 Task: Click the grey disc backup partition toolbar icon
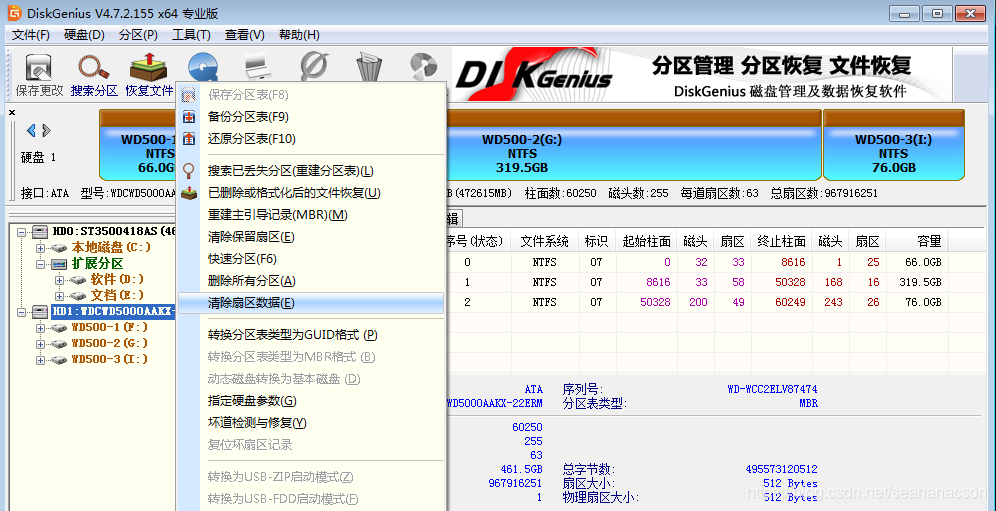click(423, 67)
